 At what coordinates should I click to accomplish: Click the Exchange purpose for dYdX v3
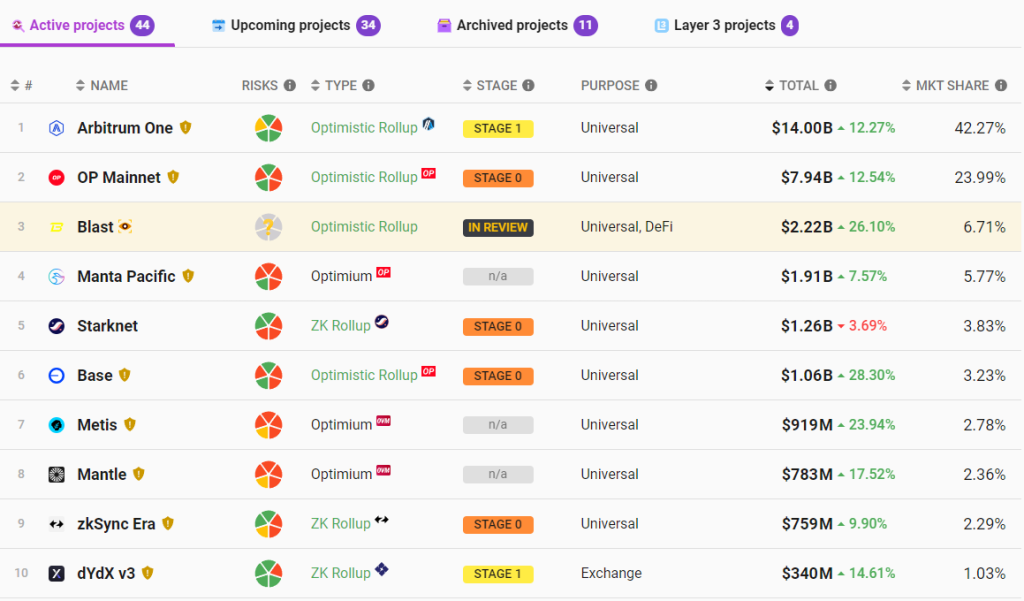tap(611, 574)
